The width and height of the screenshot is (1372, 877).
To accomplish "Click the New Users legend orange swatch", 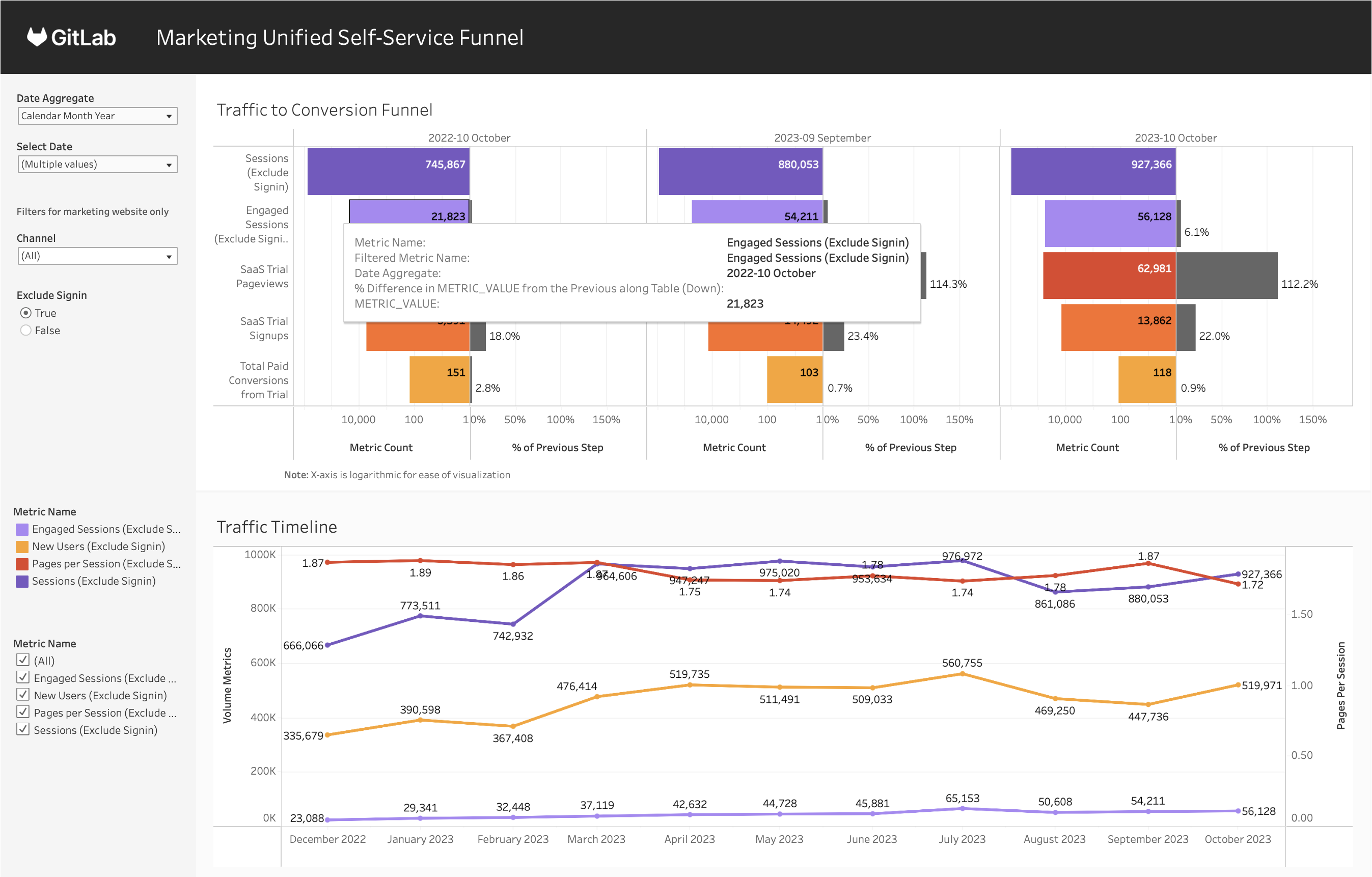I will click(22, 546).
